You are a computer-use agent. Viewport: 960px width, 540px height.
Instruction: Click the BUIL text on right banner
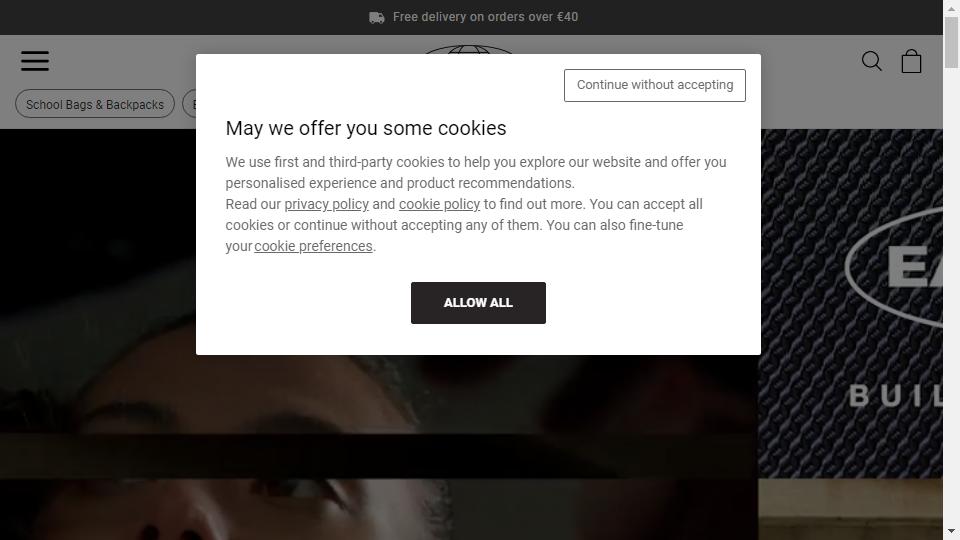pos(896,396)
